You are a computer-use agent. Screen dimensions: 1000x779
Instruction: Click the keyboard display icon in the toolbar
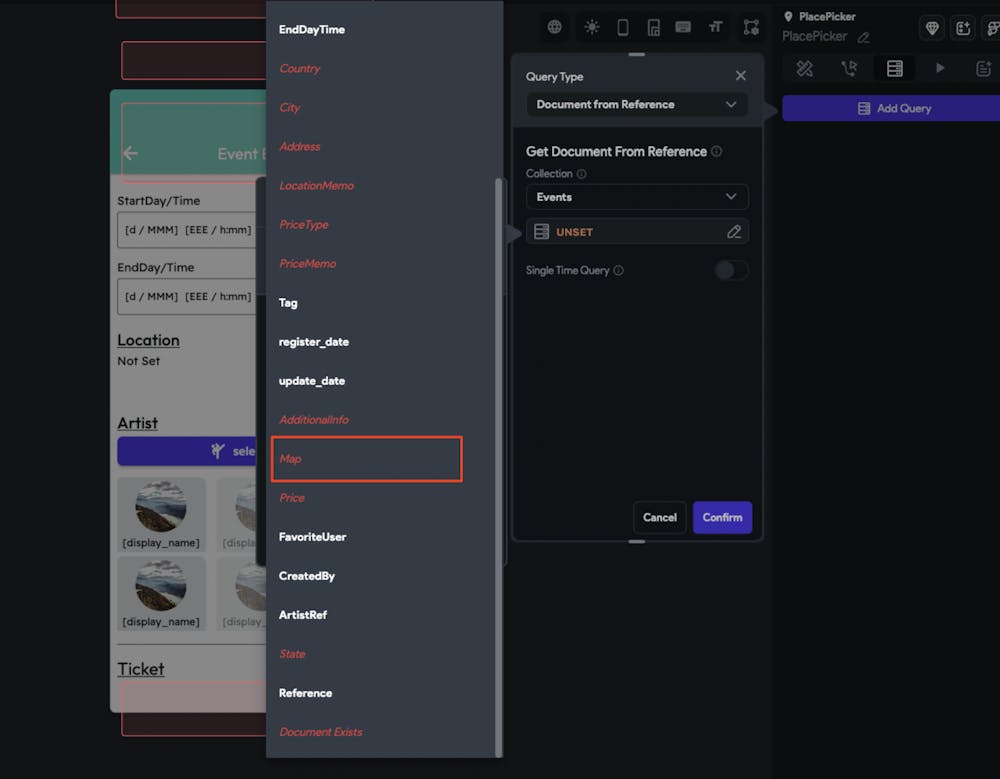click(683, 27)
